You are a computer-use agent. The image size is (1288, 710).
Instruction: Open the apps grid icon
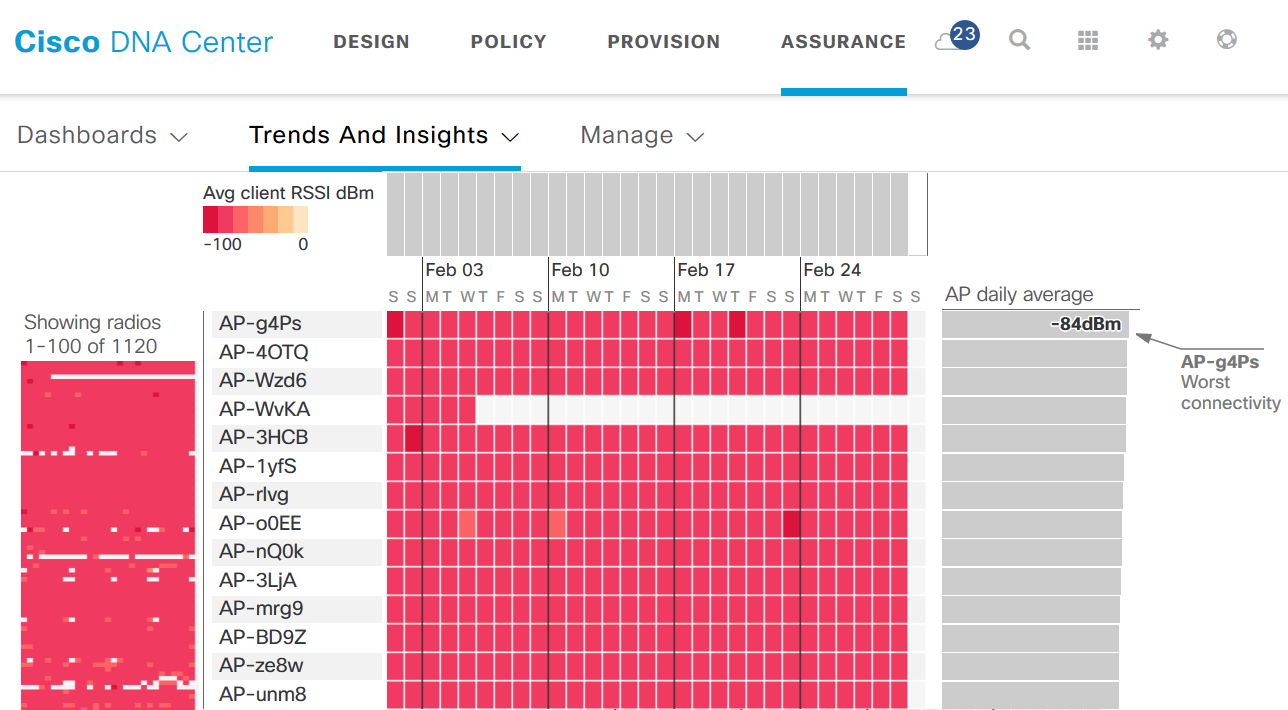point(1088,40)
